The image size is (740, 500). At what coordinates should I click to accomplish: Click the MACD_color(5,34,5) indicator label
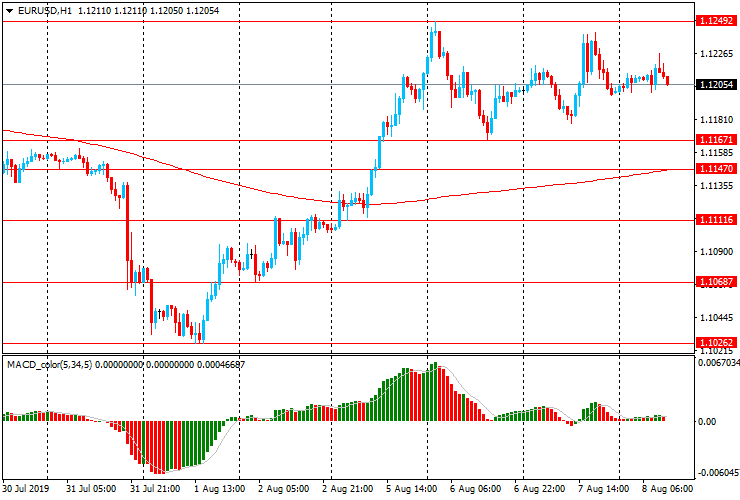[x=50, y=364]
